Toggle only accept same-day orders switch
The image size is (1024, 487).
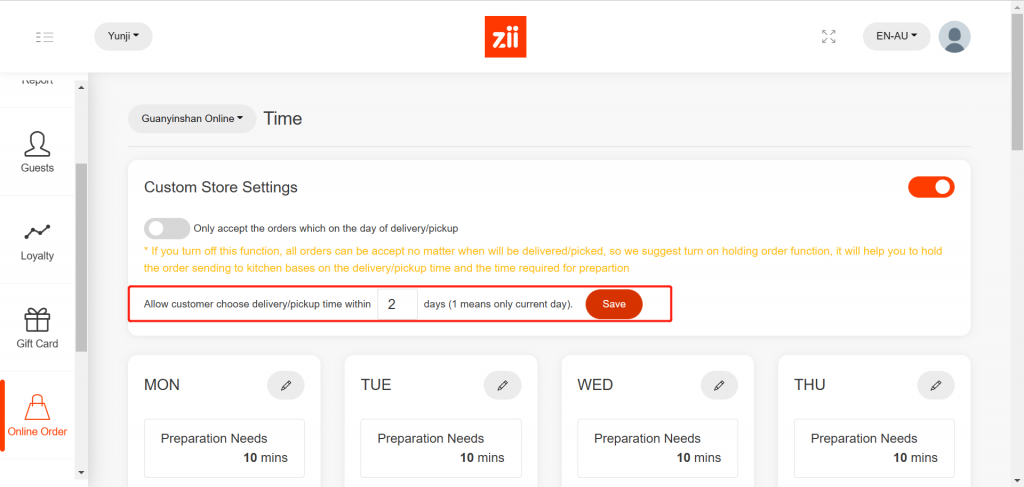pyautogui.click(x=167, y=228)
